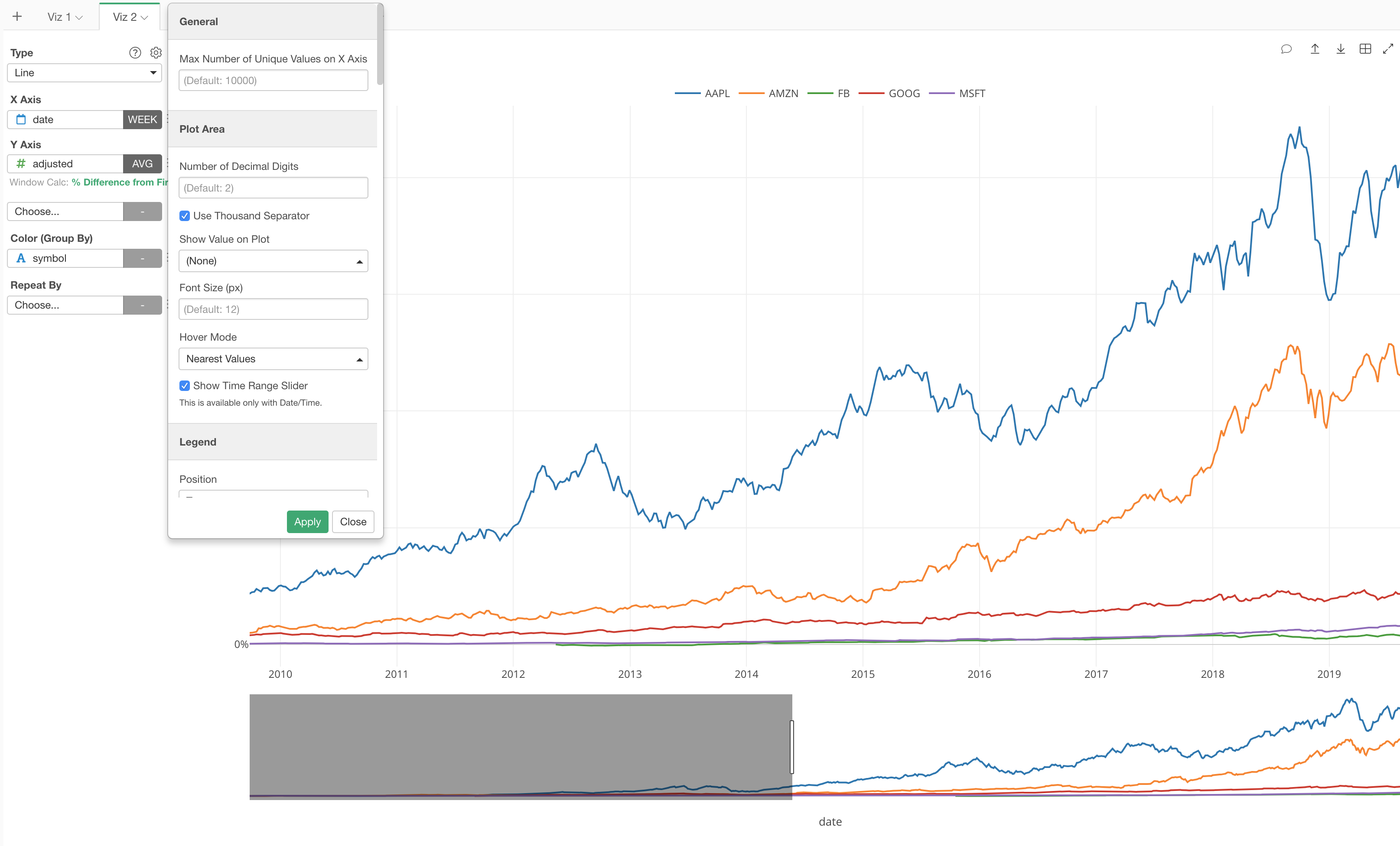Click the minus button beside symbol
Viewport: 1400px width, 846px height.
pos(142,258)
